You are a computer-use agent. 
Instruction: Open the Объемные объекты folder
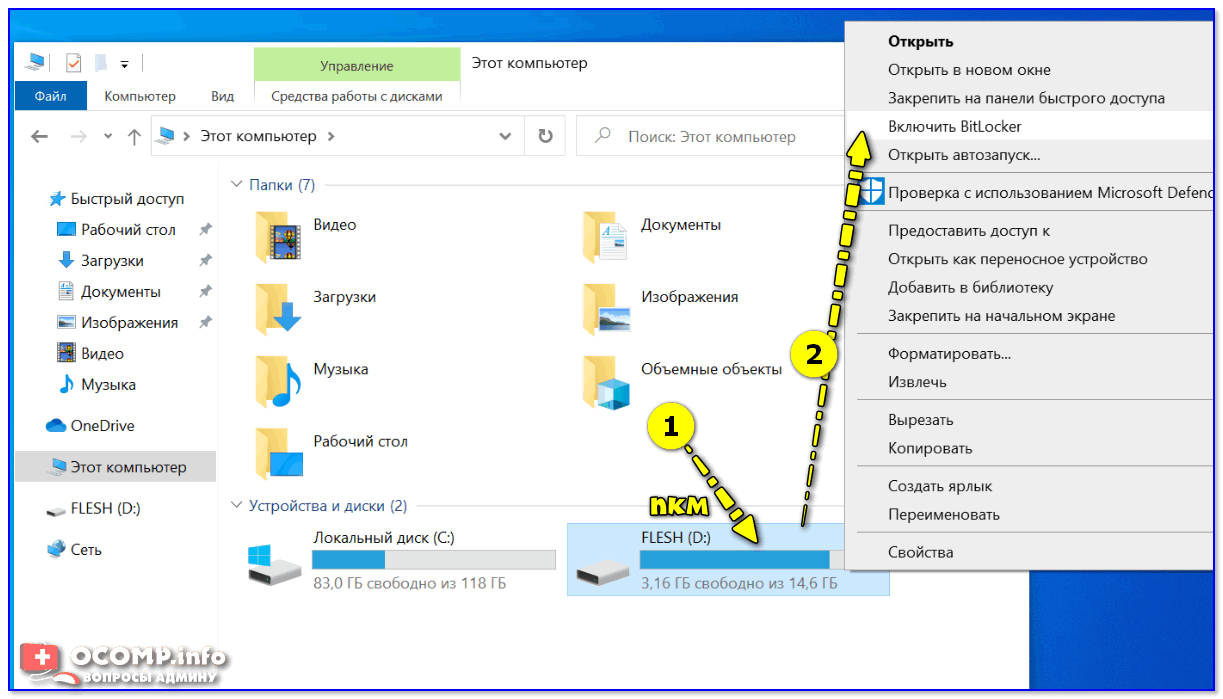[x=606, y=380]
